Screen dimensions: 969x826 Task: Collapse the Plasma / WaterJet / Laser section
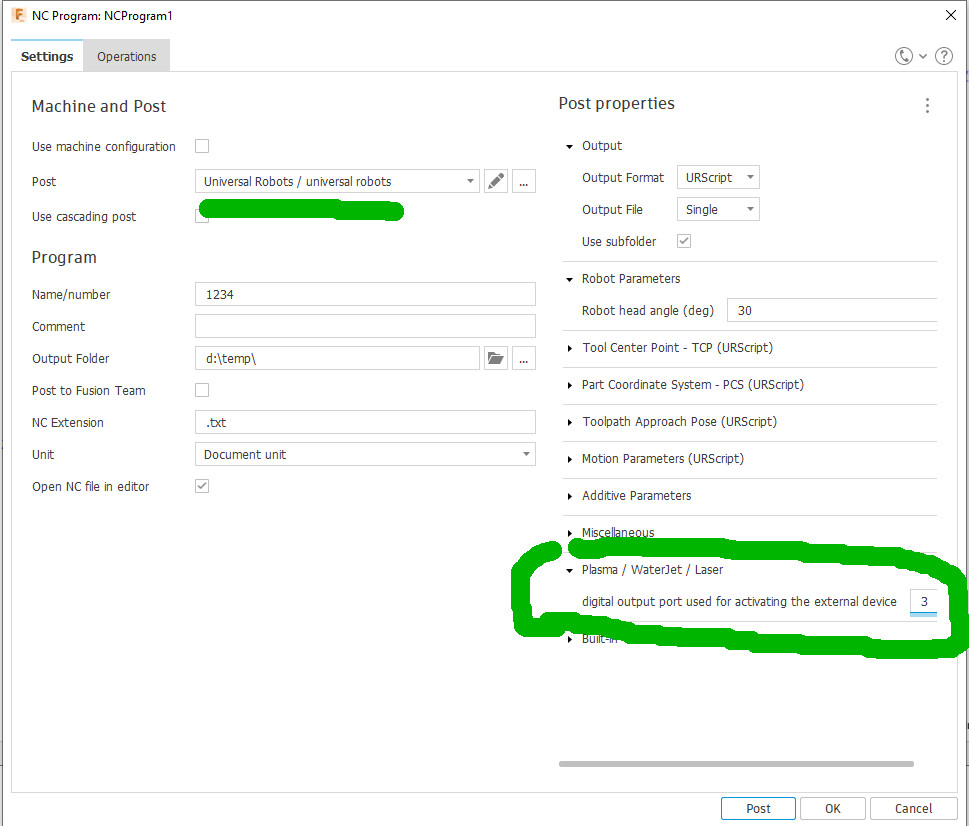569,569
